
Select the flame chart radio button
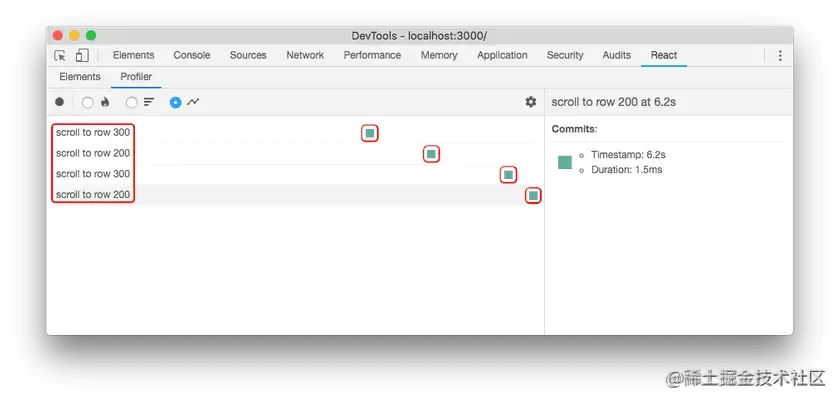[x=87, y=102]
